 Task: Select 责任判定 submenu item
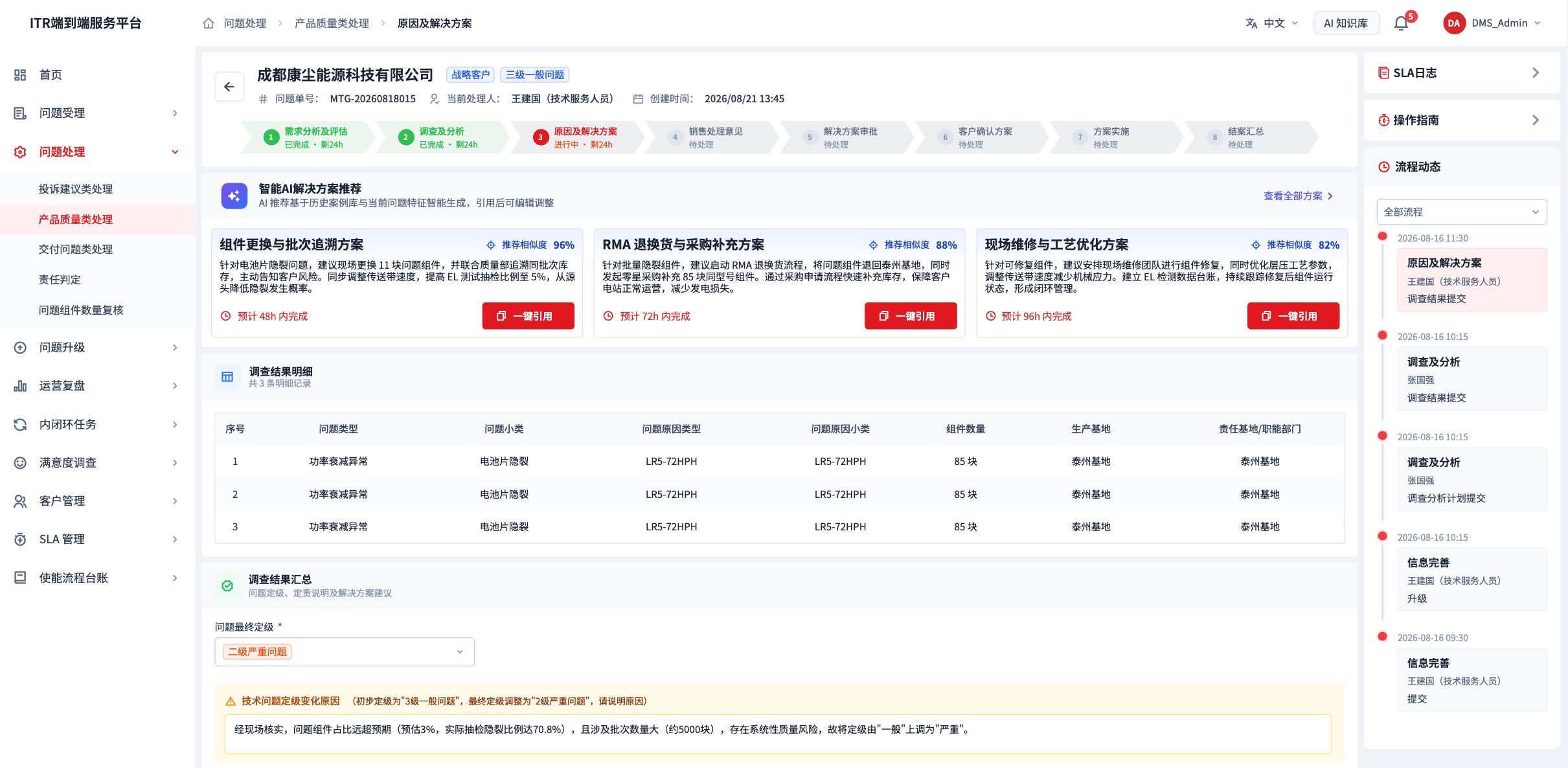(60, 280)
